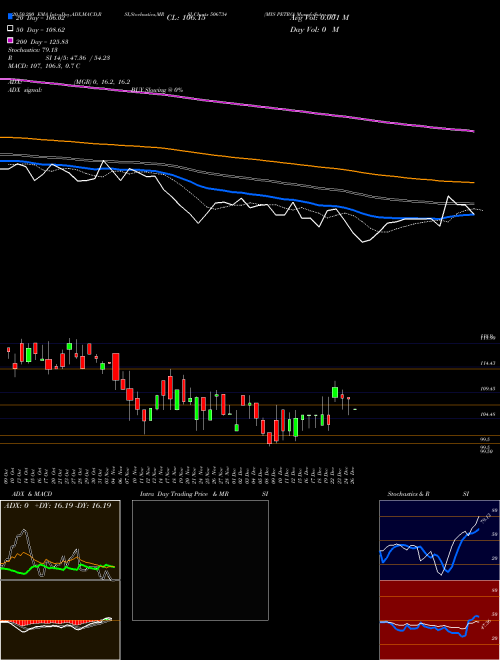Click the 79.13 value in Stochastics panel

485,519
